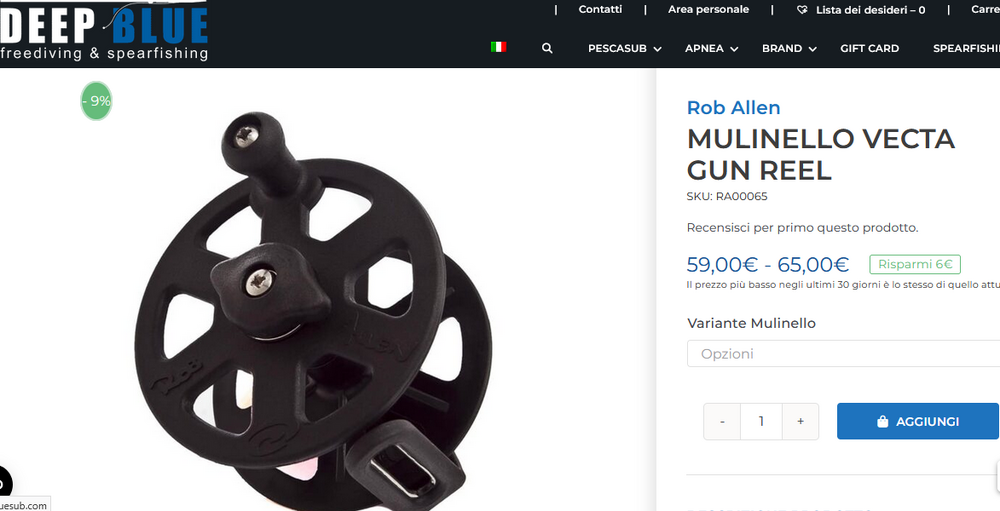
Task: Open the Variante Mulinello options dropdown
Action: click(x=843, y=353)
